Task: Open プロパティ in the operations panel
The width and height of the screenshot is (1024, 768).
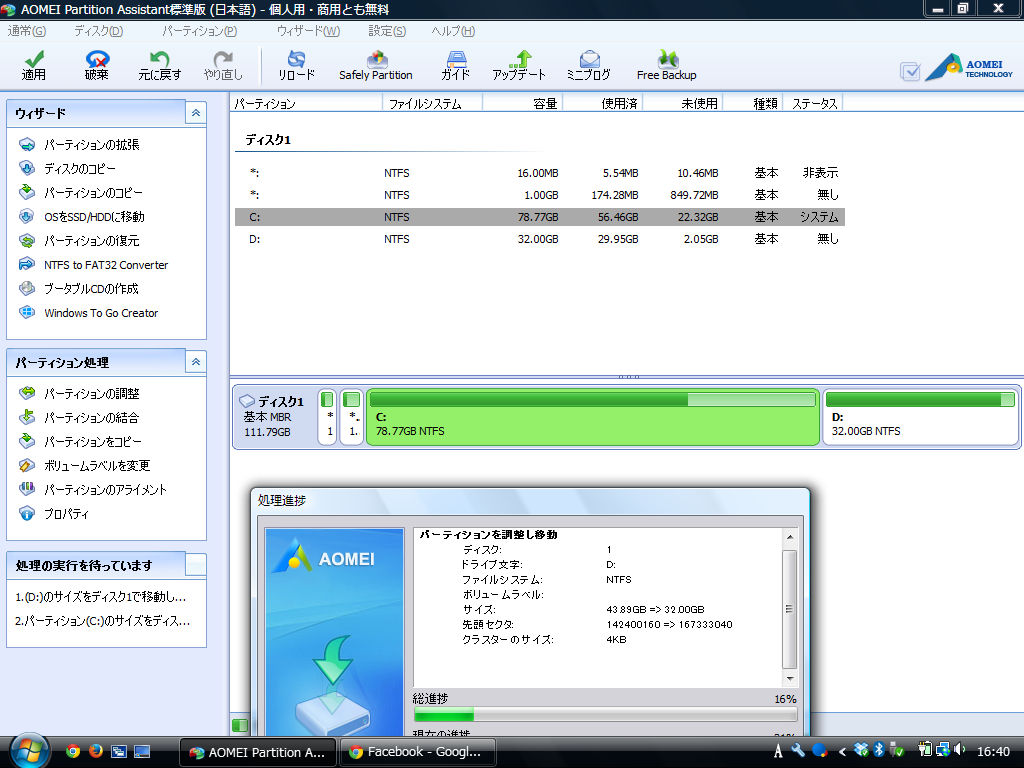Action: (x=54, y=514)
